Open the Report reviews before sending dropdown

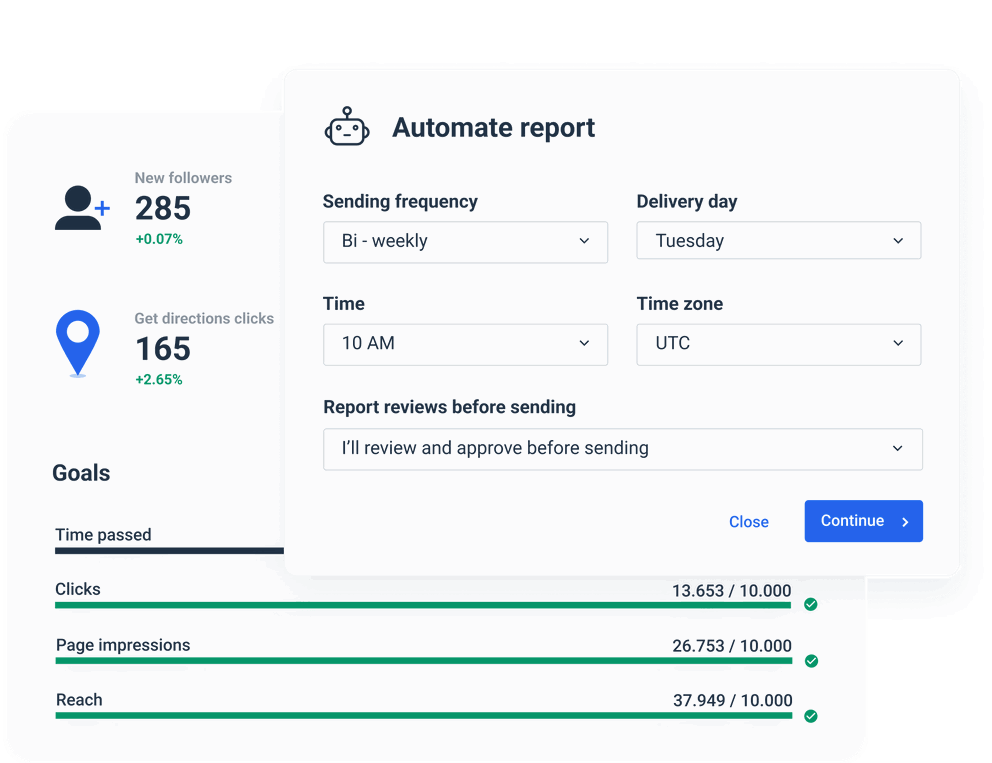(622, 449)
